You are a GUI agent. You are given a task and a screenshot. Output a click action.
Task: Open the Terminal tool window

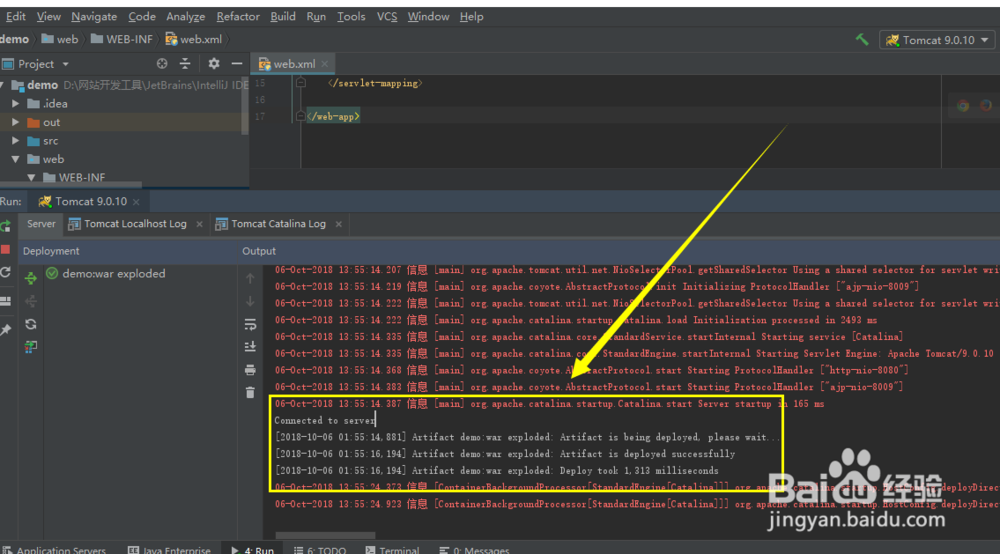tap(392, 550)
